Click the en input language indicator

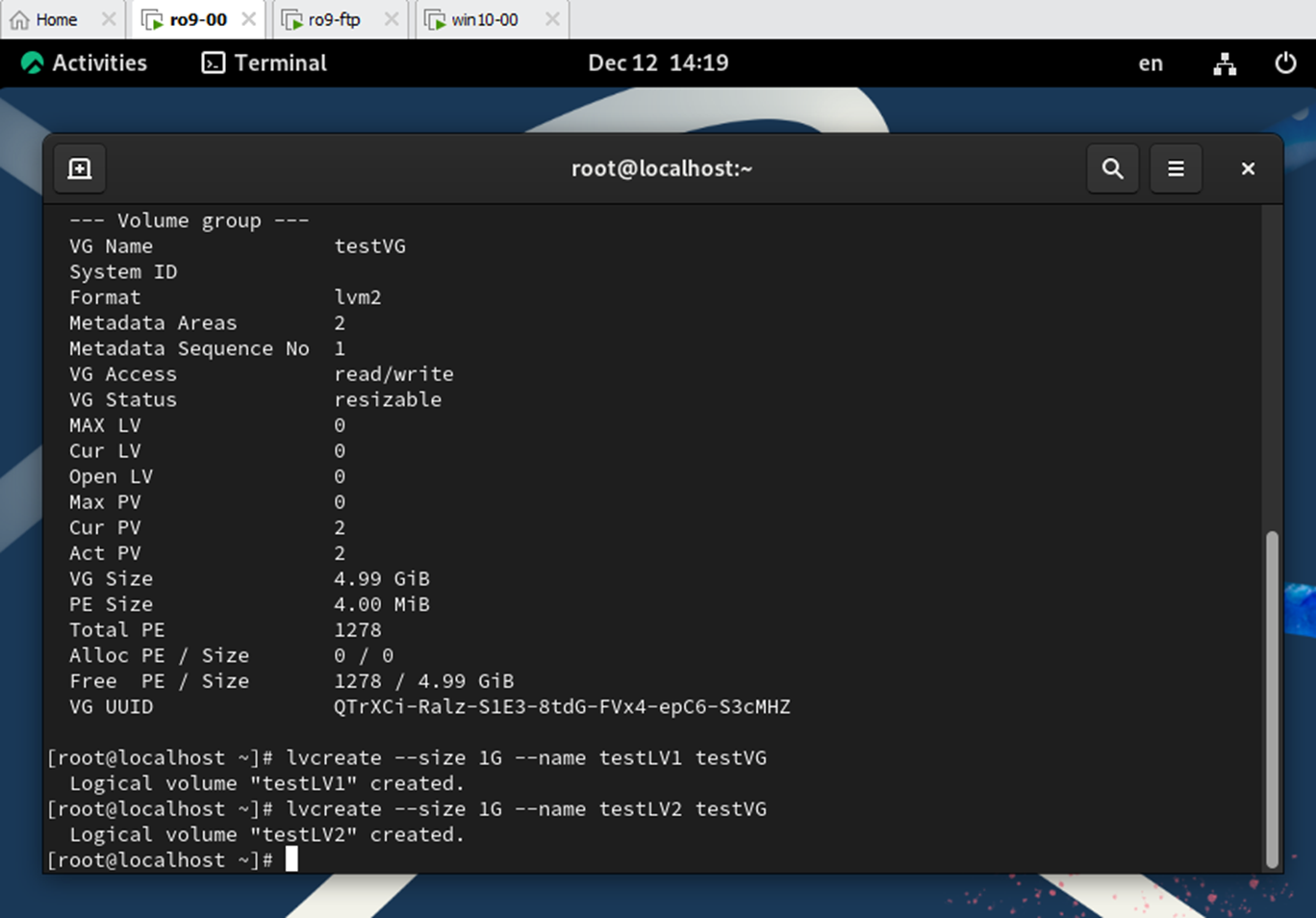(x=1151, y=64)
